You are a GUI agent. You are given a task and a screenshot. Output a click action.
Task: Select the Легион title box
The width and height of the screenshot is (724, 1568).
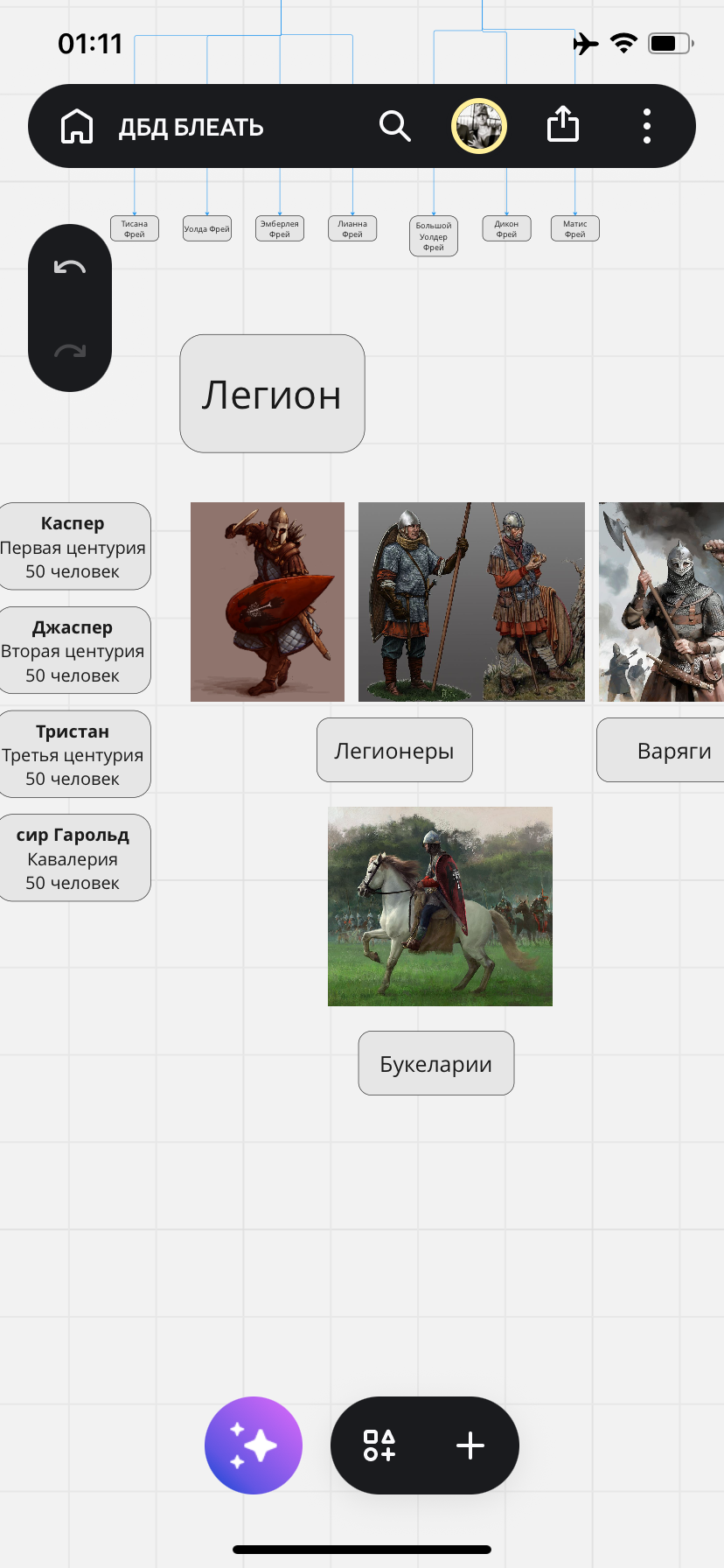coord(272,394)
